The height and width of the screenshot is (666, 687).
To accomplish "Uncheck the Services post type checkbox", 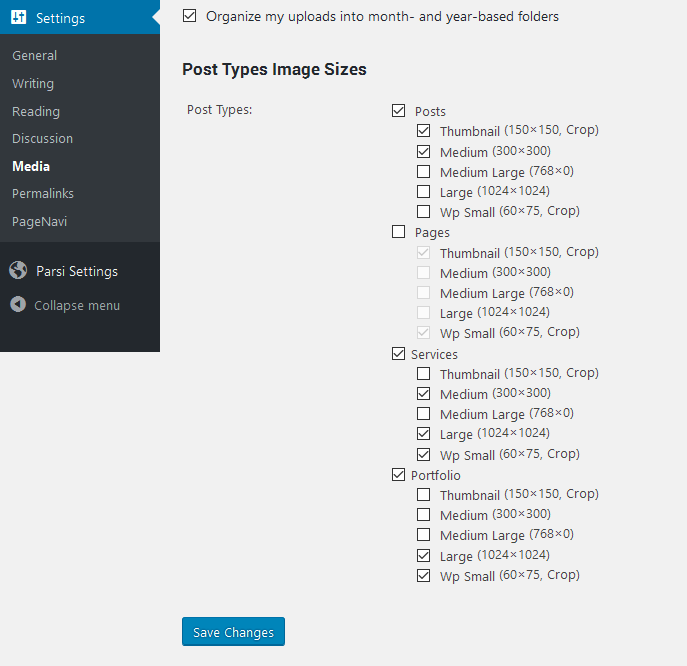I will [x=398, y=353].
